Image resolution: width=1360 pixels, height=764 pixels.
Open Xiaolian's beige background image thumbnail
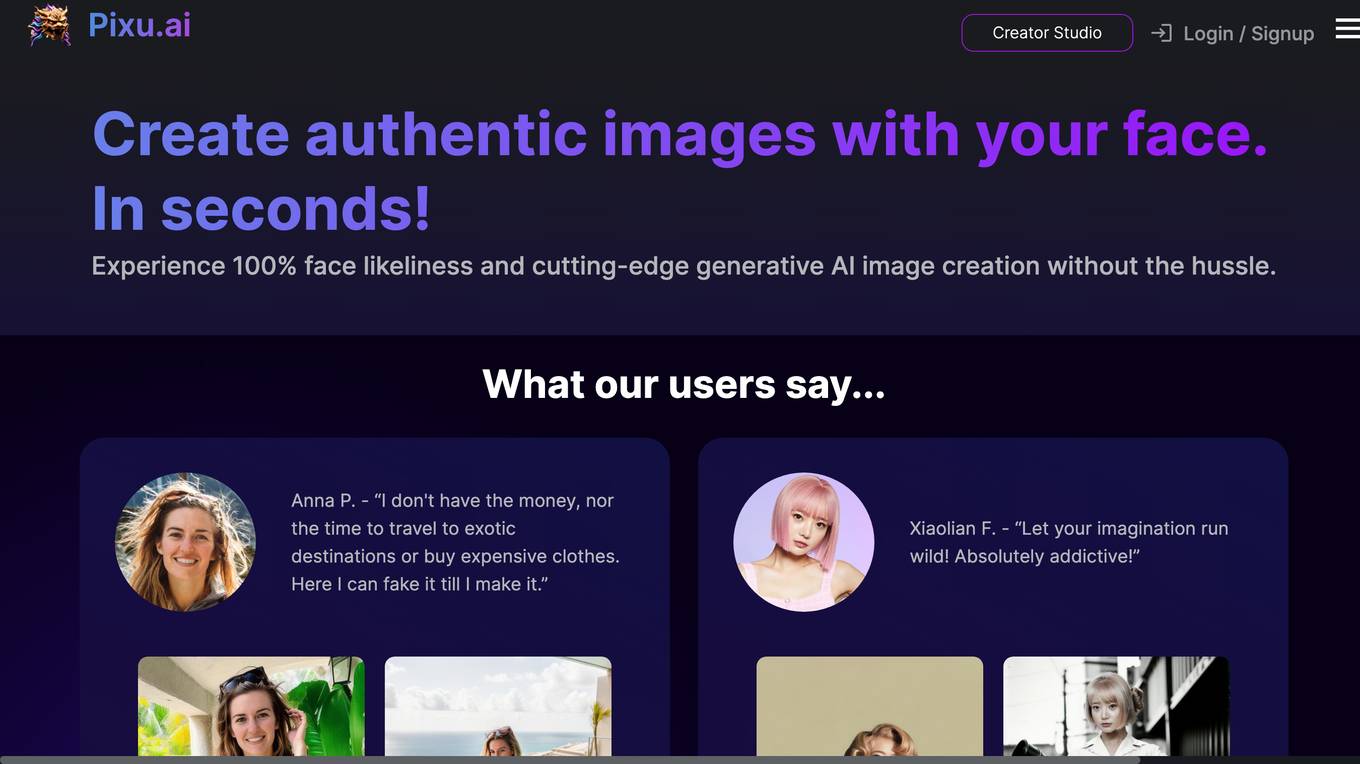(870, 706)
